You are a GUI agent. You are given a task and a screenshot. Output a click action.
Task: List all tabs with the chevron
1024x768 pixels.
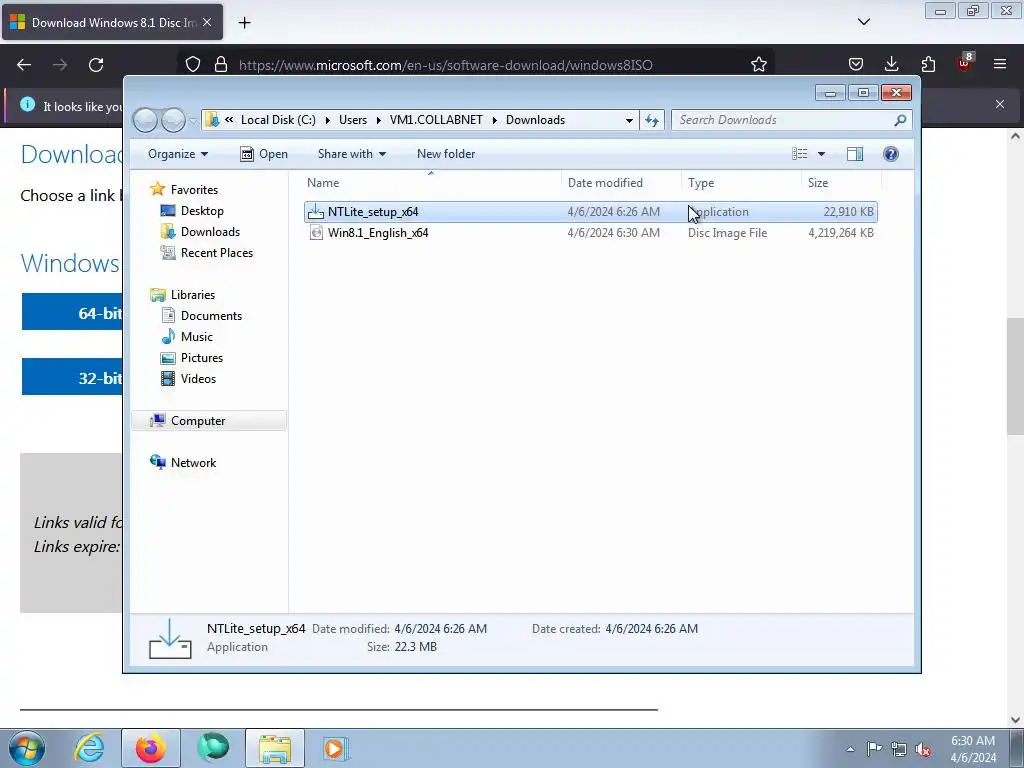click(x=863, y=22)
